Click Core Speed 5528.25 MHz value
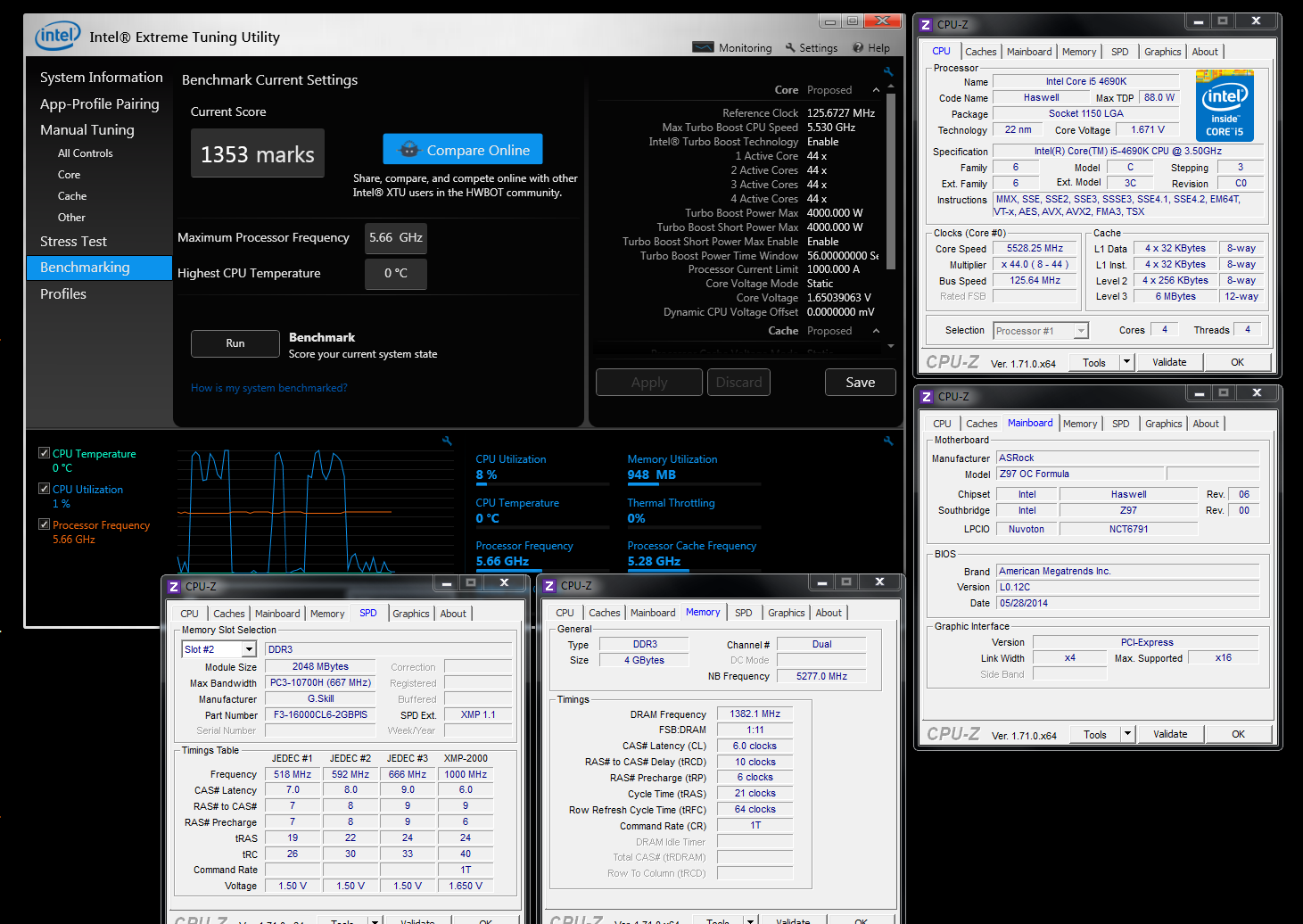The image size is (1303, 924). point(1035,249)
